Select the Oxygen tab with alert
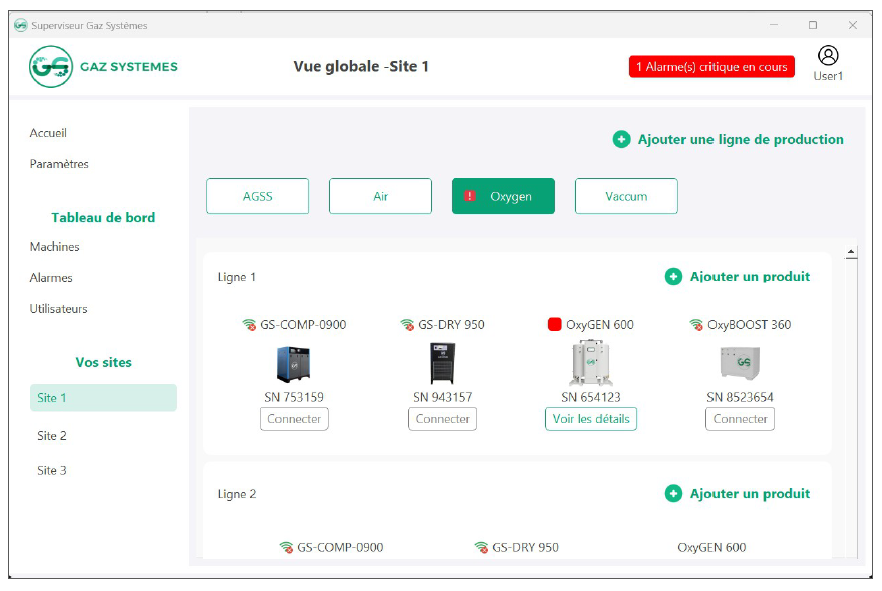This screenshot has width=882, height=591. (x=503, y=196)
